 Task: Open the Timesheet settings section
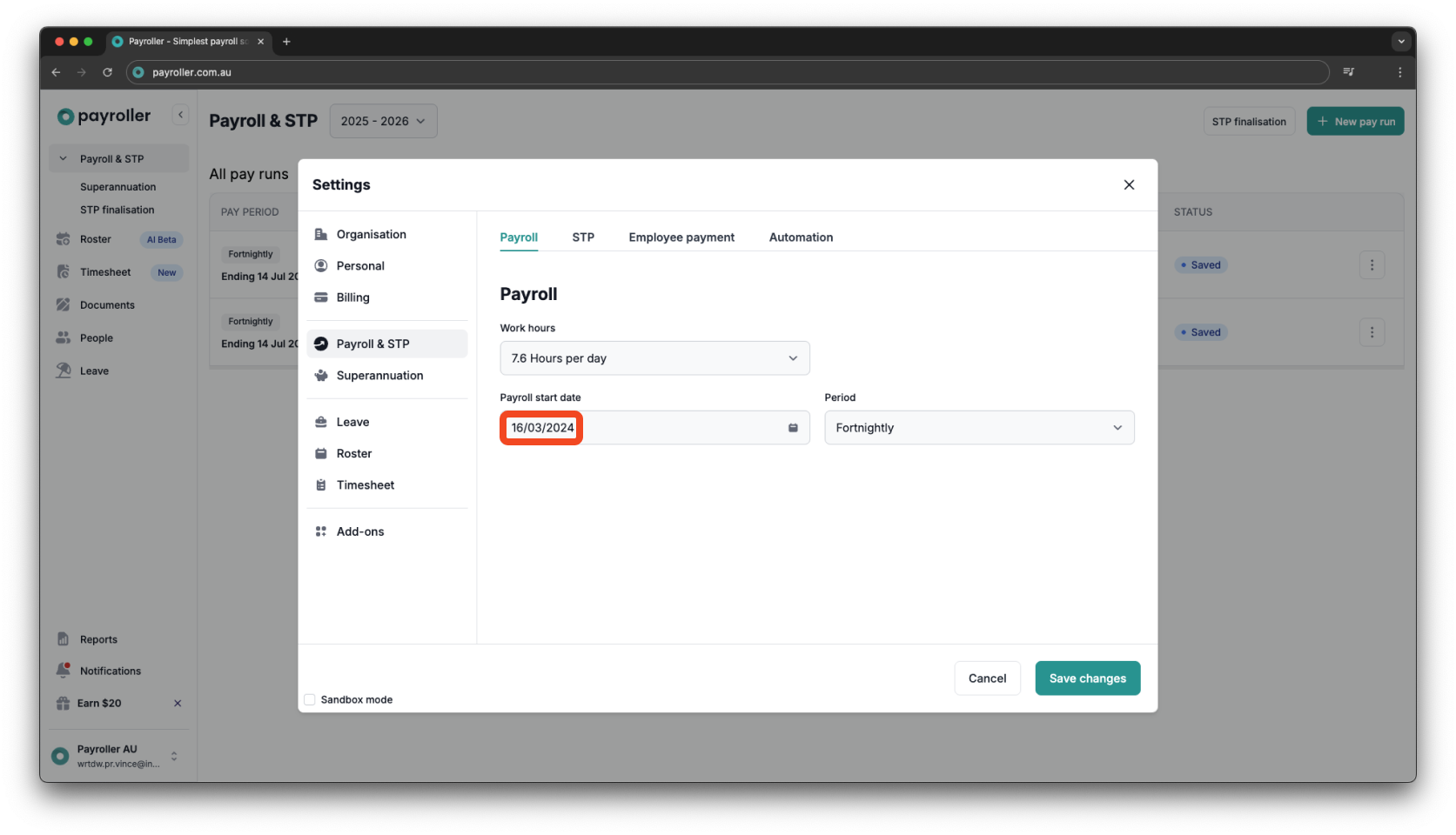(x=365, y=484)
